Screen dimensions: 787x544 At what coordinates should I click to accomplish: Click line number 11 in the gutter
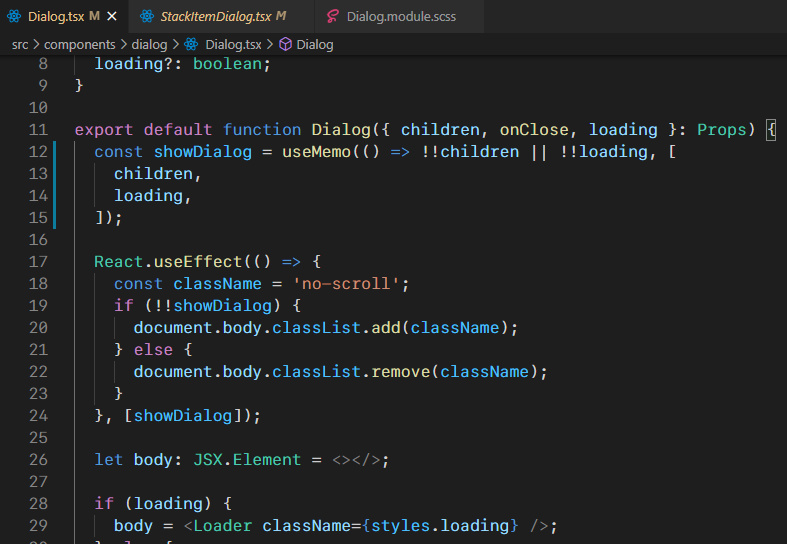tap(38, 130)
